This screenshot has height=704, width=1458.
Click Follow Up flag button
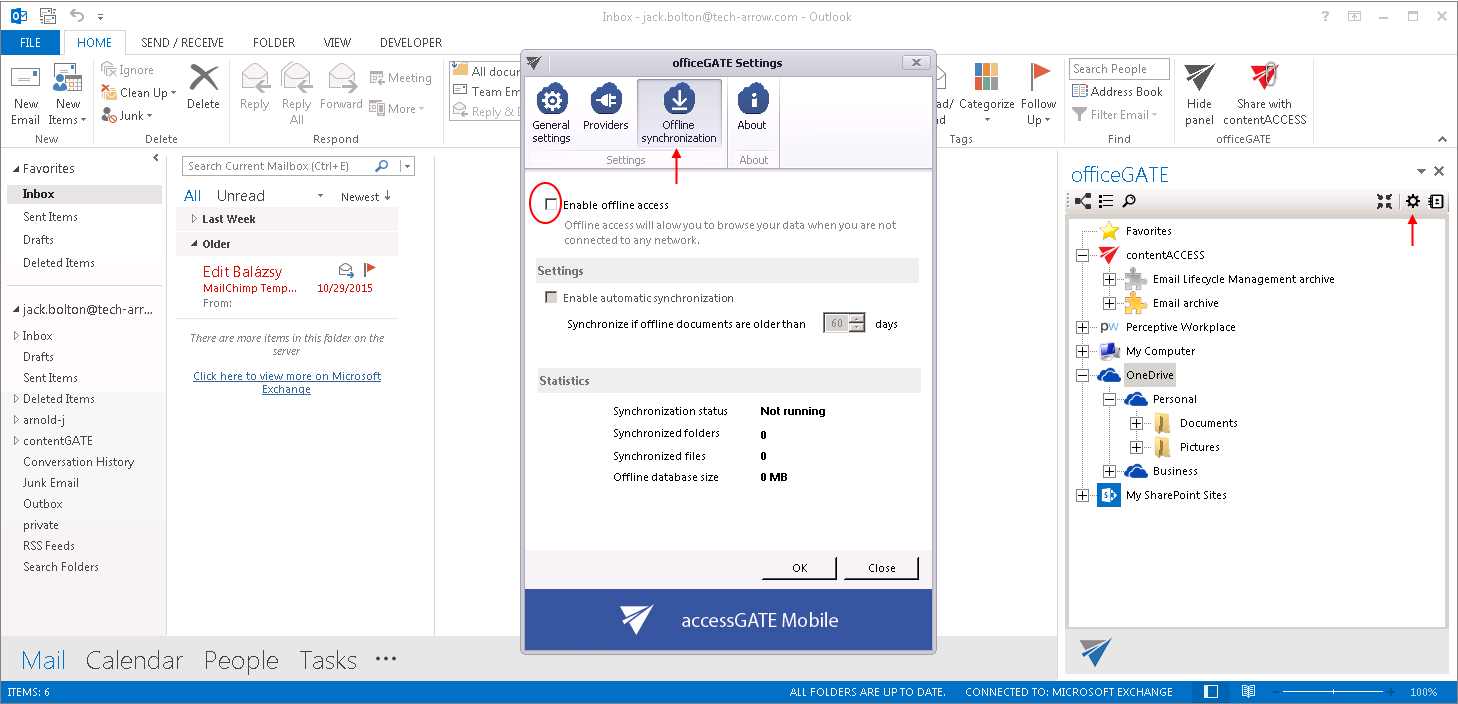[x=1039, y=94]
